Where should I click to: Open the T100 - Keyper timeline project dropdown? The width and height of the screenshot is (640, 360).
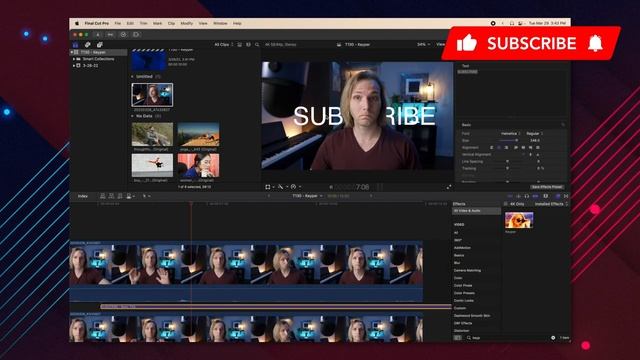pyautogui.click(x=307, y=196)
